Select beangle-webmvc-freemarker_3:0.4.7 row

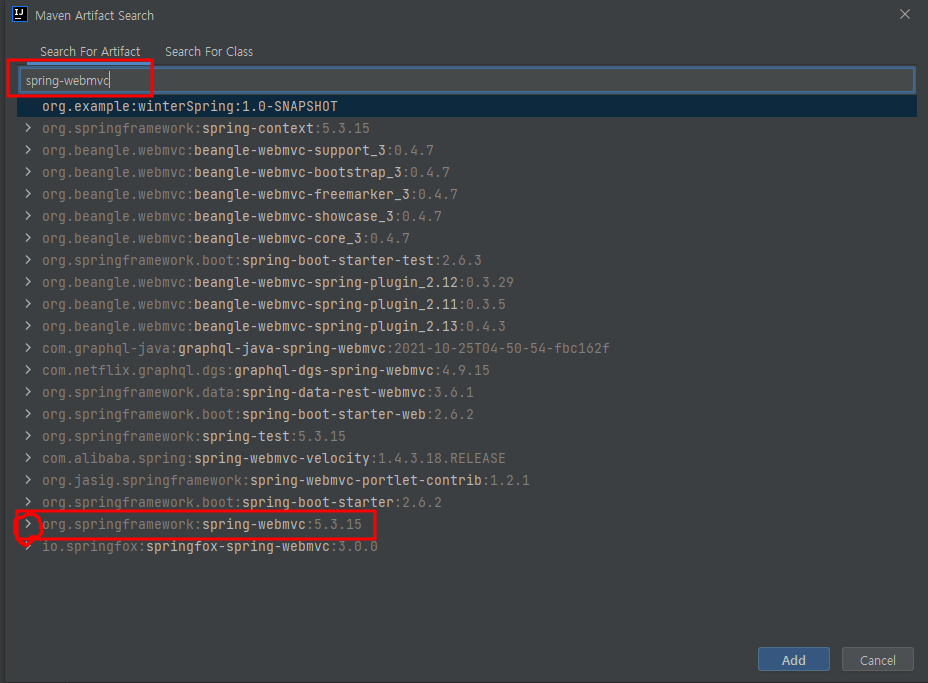[467, 194]
